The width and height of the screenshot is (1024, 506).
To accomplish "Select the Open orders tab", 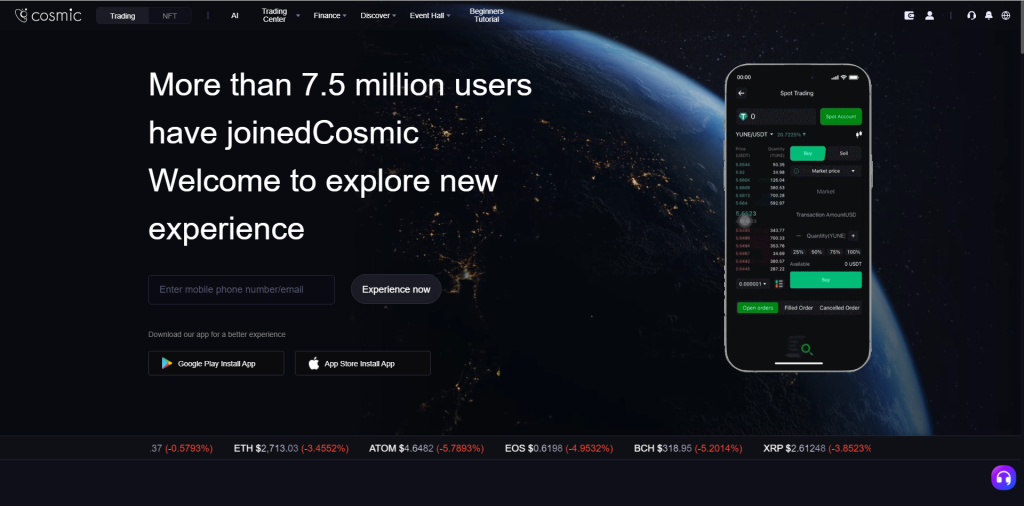I will click(758, 308).
